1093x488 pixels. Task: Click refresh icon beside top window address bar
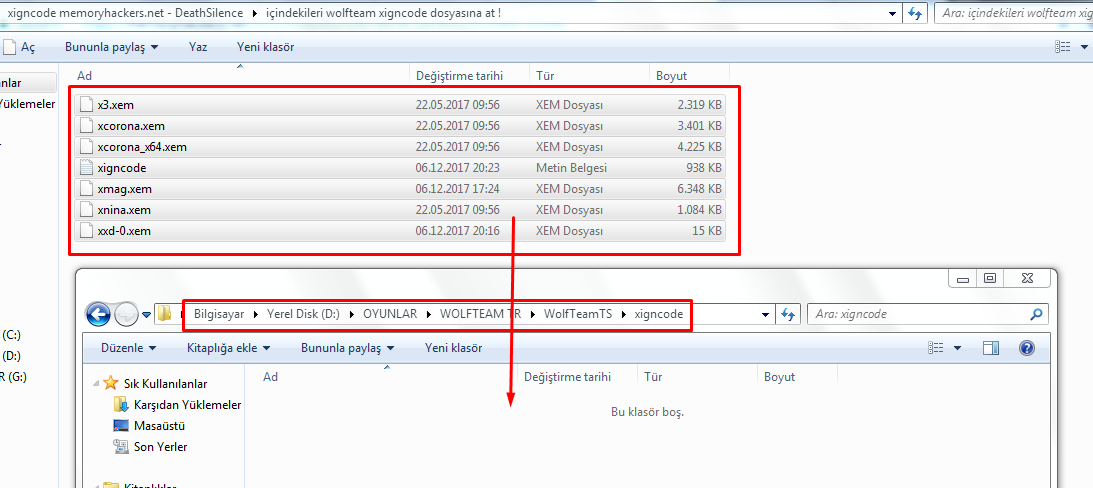click(915, 13)
